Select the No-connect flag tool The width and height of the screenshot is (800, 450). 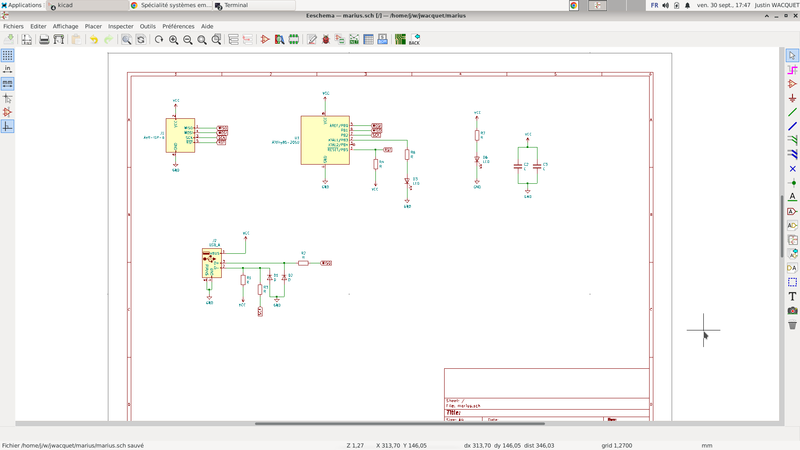pos(792,169)
